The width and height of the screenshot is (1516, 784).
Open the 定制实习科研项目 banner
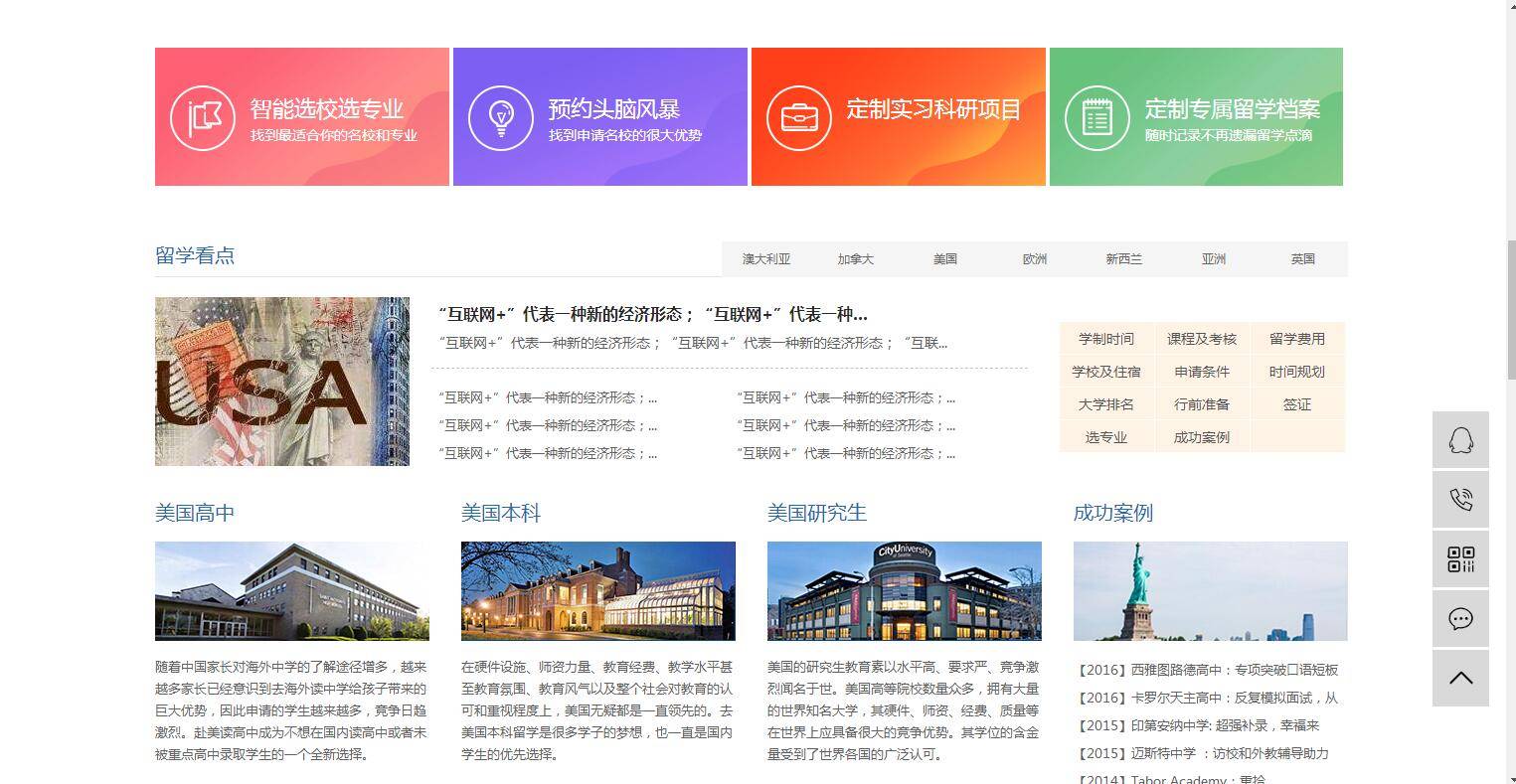pos(899,116)
